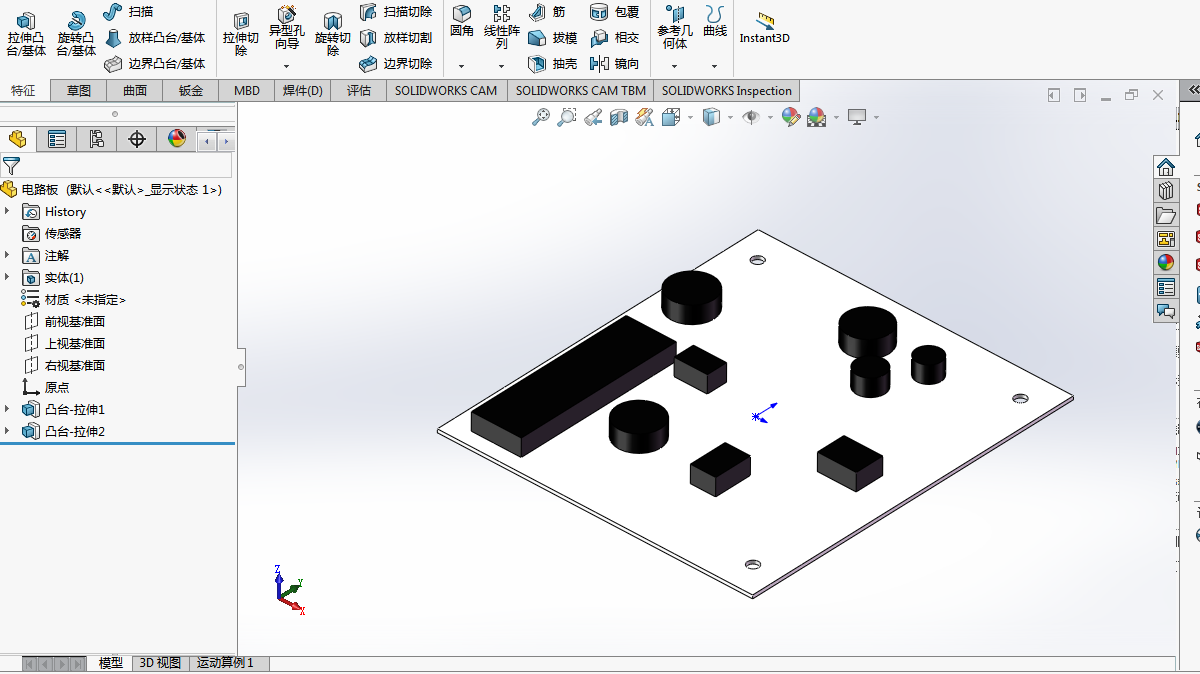Activate Zoom to Area magnifier icon
The height and width of the screenshot is (674, 1200).
[x=567, y=117]
